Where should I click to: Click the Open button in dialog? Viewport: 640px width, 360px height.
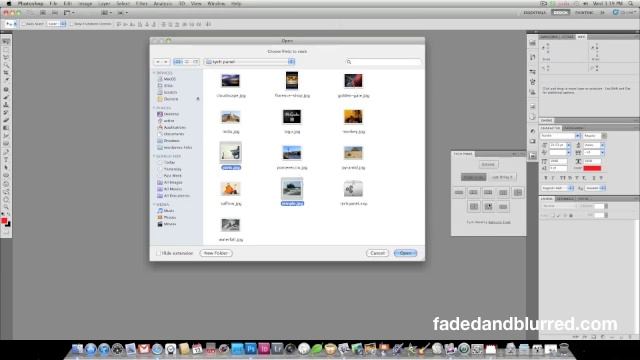pyautogui.click(x=405, y=253)
